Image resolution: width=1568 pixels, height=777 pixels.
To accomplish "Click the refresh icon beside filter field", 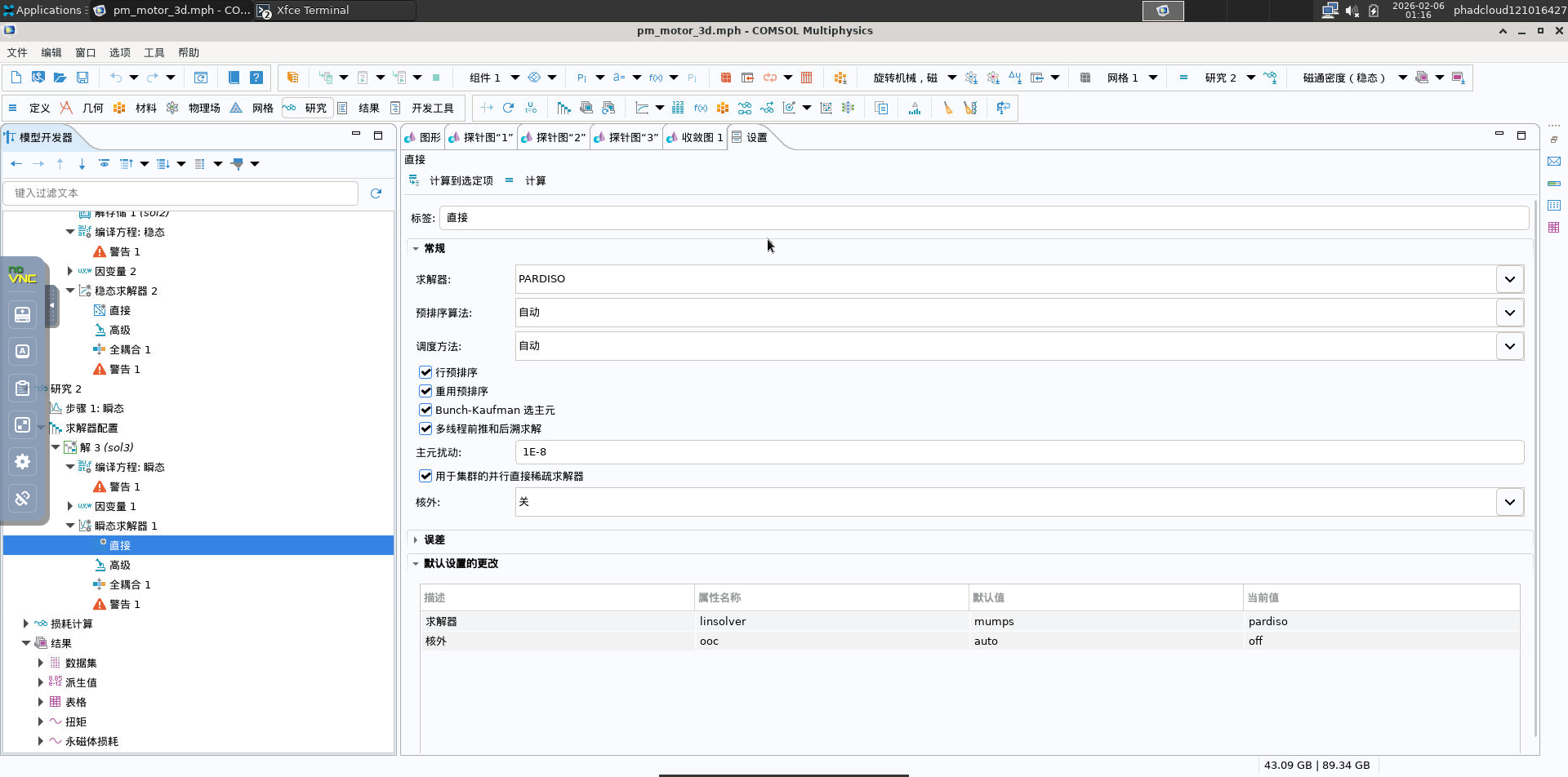I will click(376, 193).
